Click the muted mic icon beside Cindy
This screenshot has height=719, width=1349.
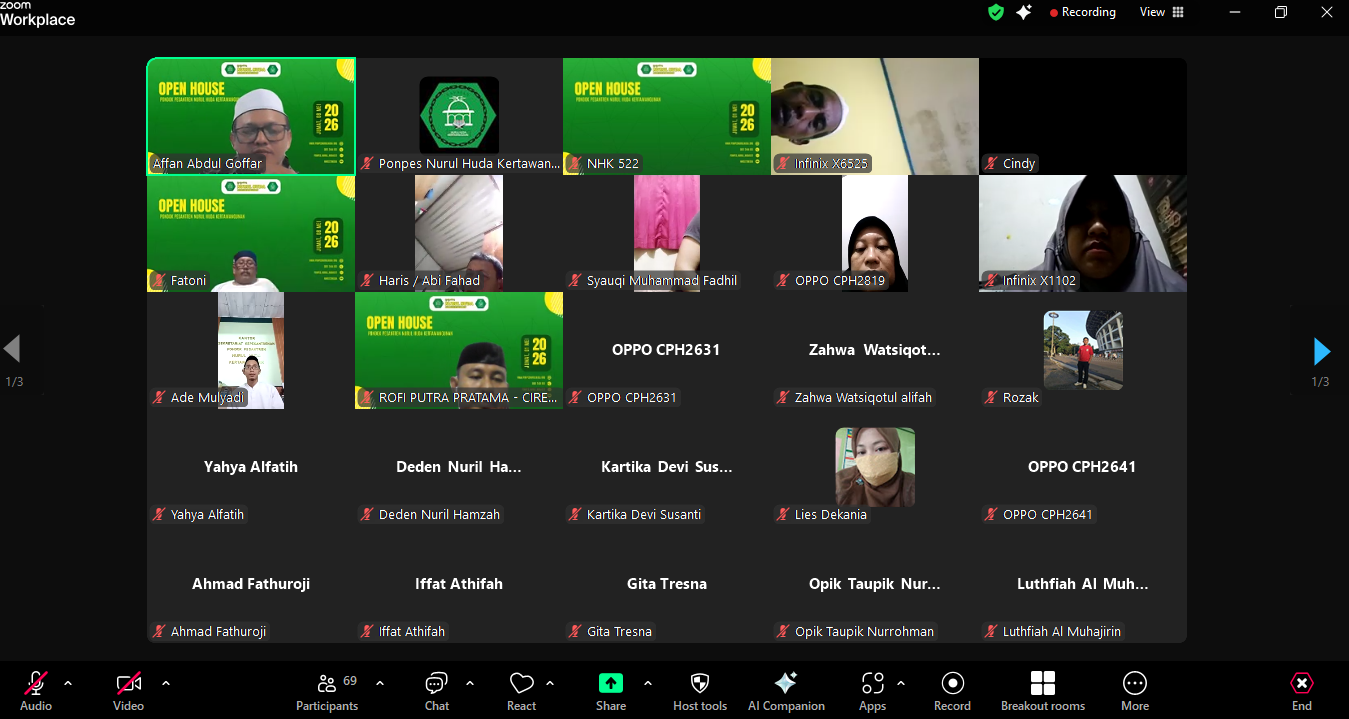pyautogui.click(x=991, y=164)
